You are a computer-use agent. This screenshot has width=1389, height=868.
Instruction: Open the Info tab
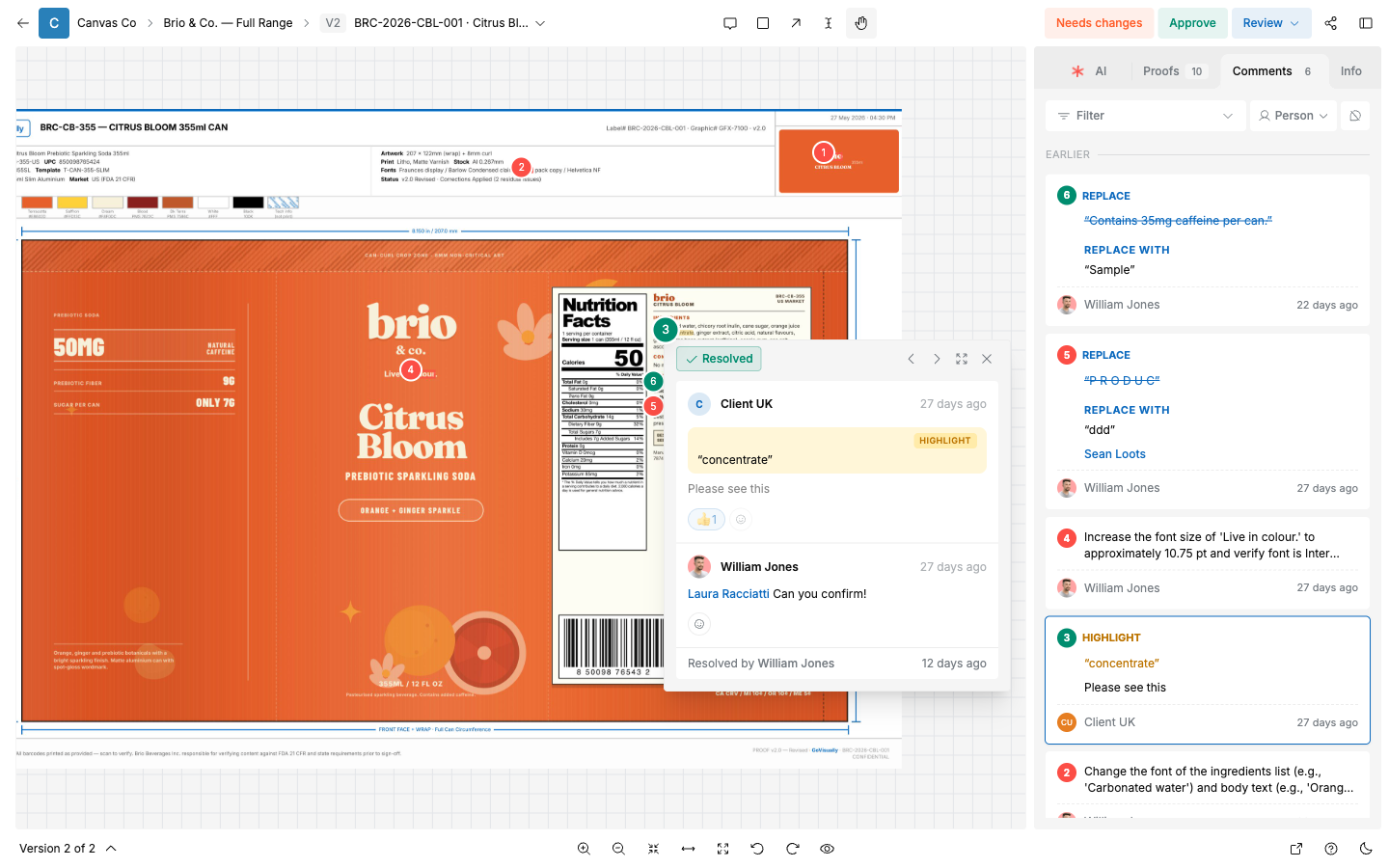[1350, 71]
